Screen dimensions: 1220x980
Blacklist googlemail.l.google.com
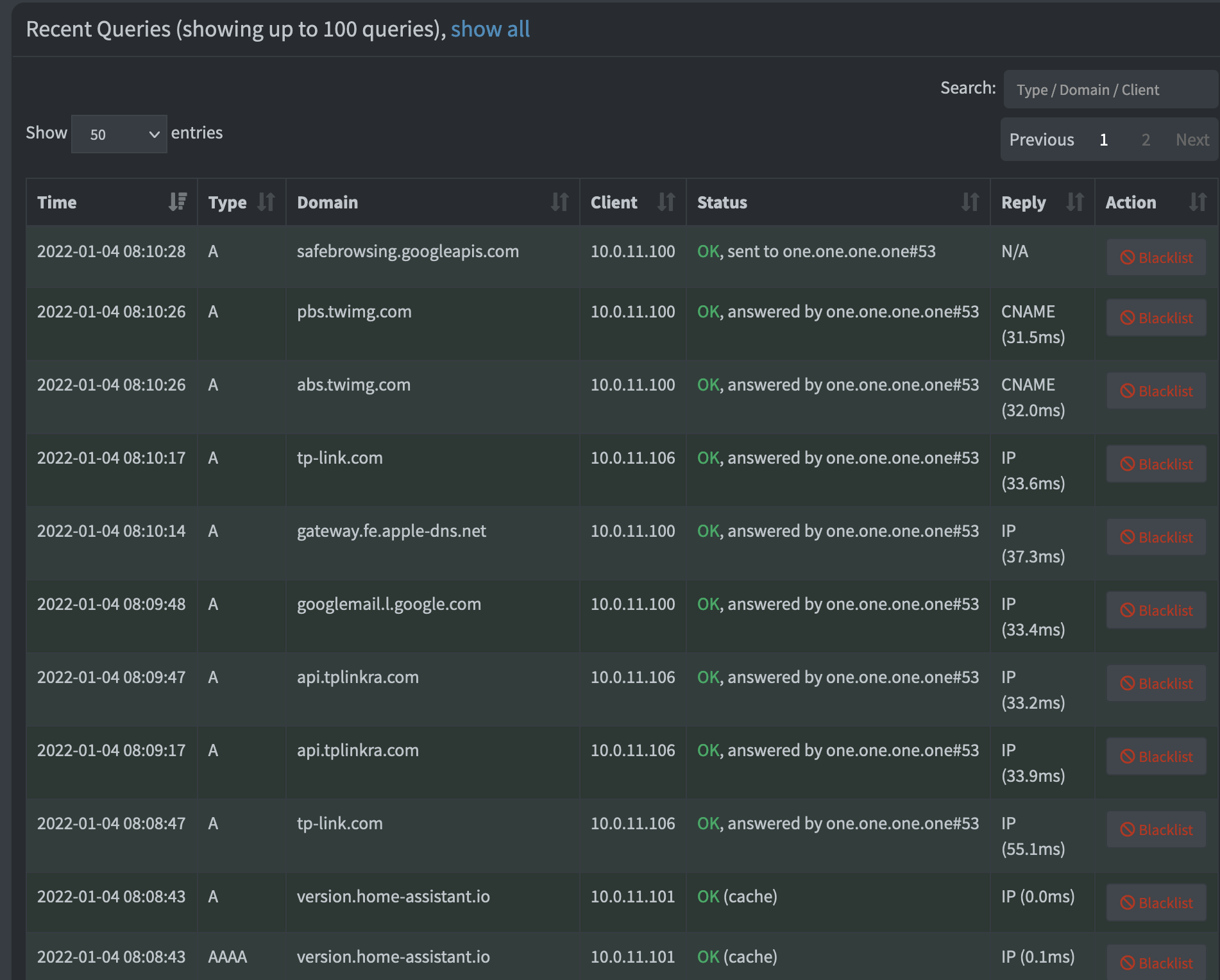(1156, 610)
